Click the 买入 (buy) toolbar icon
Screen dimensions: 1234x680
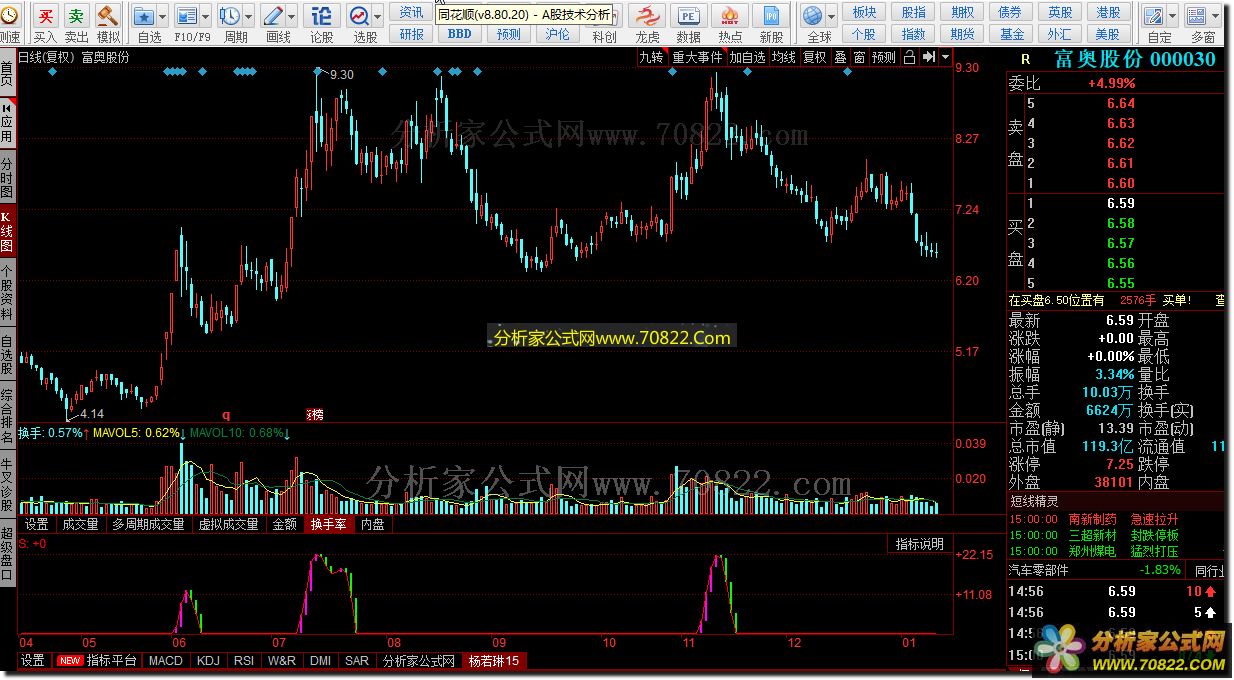point(45,16)
